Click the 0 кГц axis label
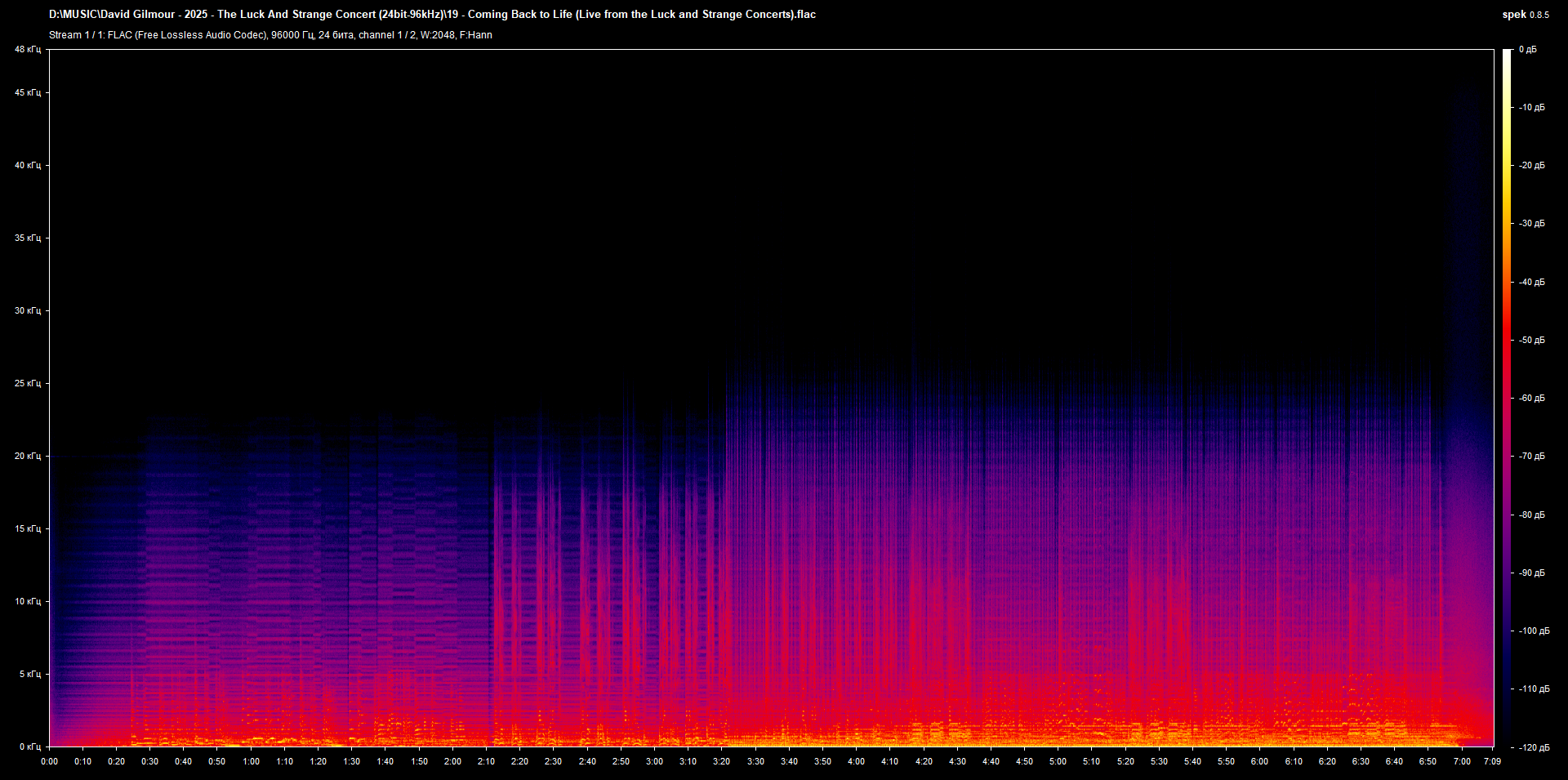The width and height of the screenshot is (1568, 780). [29, 747]
